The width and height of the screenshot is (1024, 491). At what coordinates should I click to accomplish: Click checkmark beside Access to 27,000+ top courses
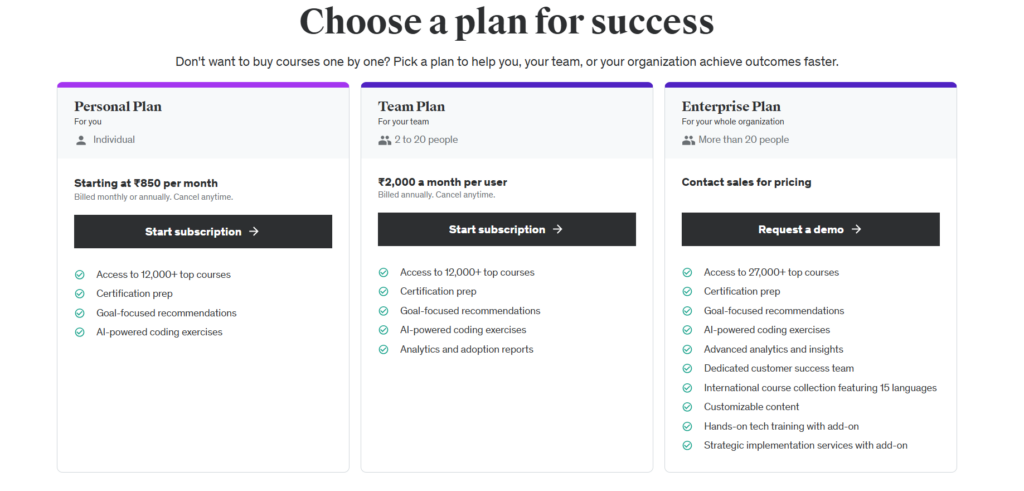[x=687, y=272]
